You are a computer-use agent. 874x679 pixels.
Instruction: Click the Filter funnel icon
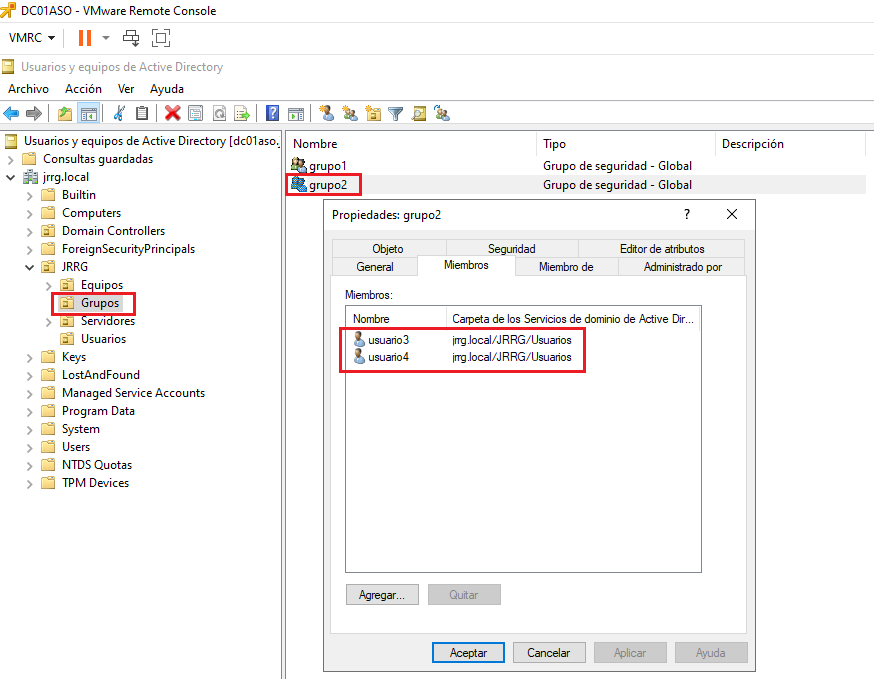[x=395, y=114]
